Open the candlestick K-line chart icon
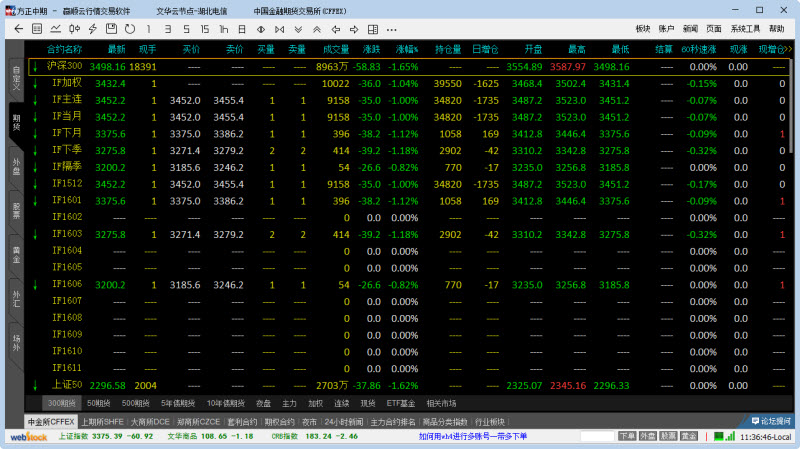800x449 pixels. (74, 29)
